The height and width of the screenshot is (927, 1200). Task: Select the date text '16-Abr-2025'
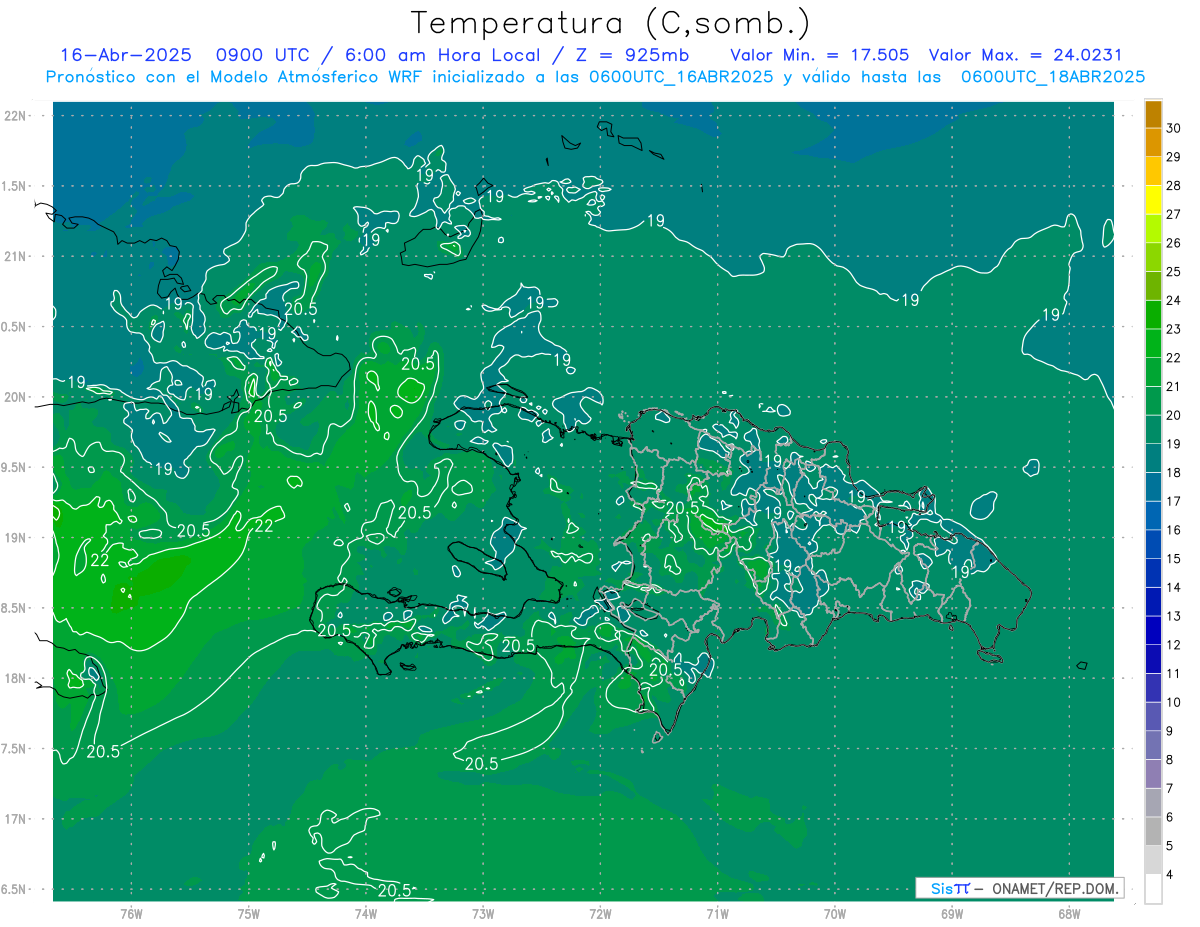pos(125,55)
